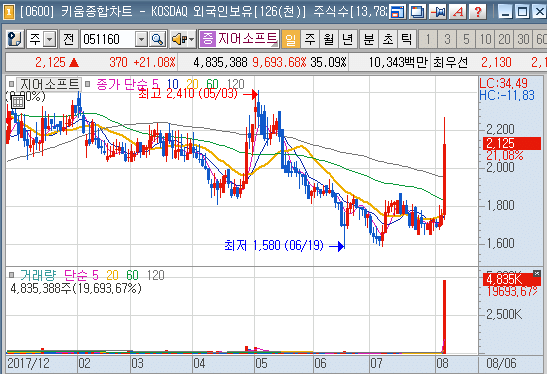The image size is (547, 374).
Task: Choose interval button 3
Action: tap(447, 39)
